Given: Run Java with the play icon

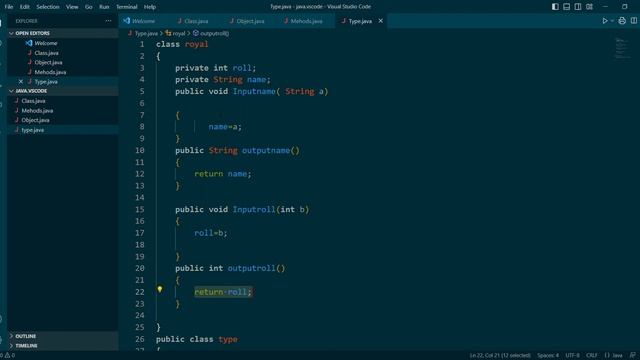Looking at the screenshot, I should (x=605, y=21).
